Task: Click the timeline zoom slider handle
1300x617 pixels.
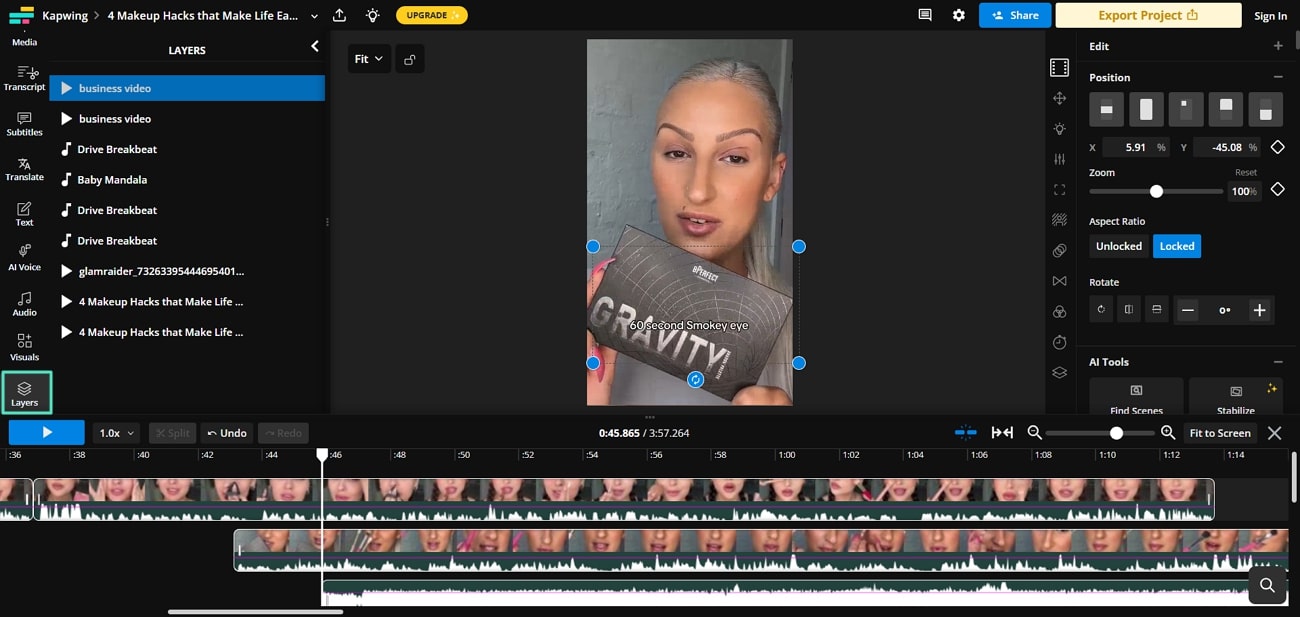Action: point(1116,433)
